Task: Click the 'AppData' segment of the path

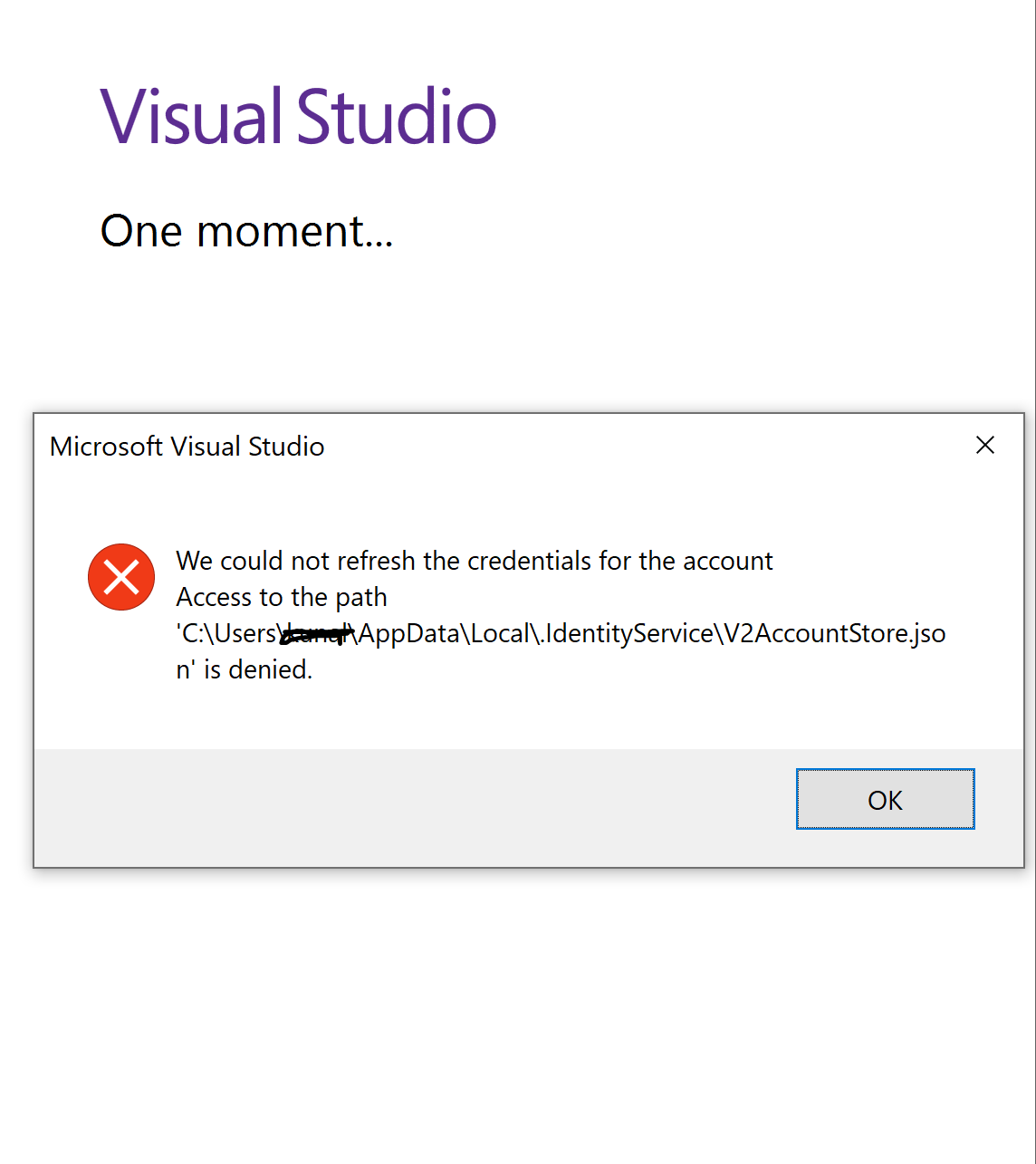Action: coord(409,633)
